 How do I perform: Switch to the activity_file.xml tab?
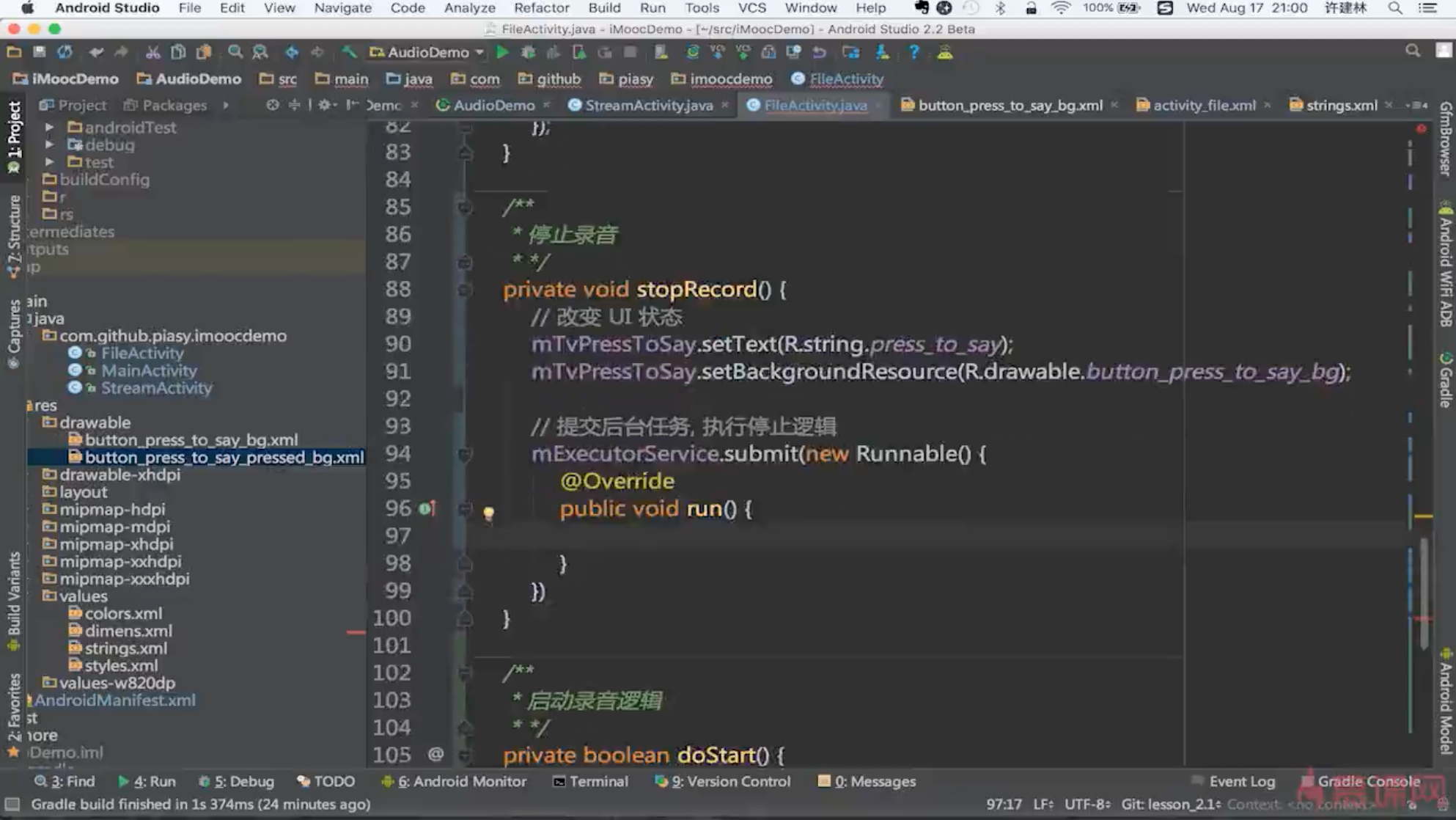tap(1204, 105)
